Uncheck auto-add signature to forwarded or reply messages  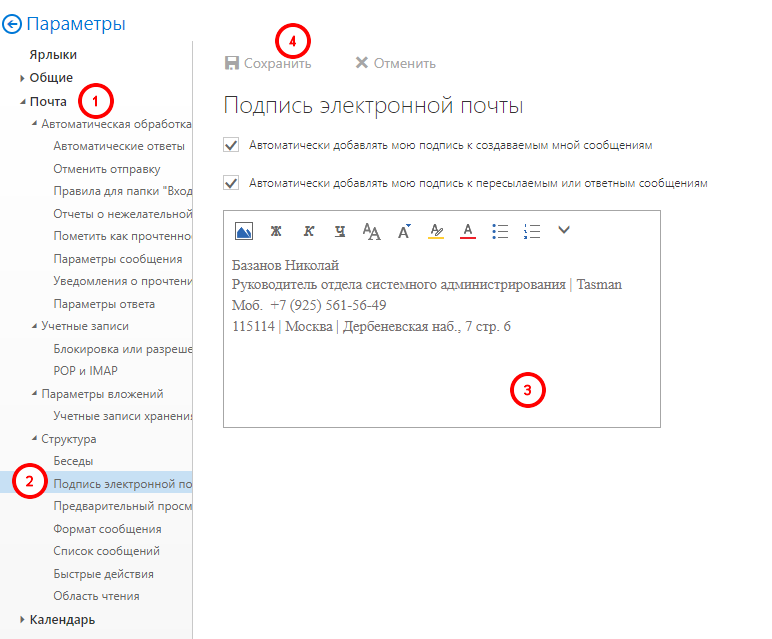click(x=232, y=184)
